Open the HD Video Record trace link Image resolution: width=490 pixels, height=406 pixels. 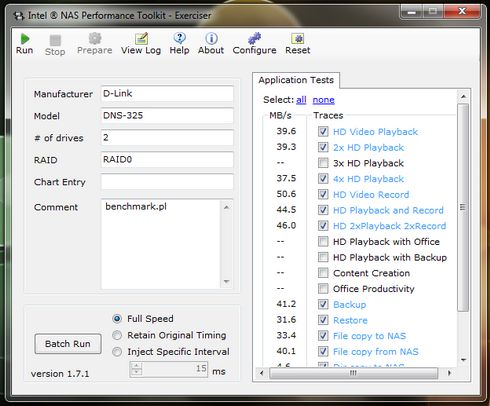[371, 194]
